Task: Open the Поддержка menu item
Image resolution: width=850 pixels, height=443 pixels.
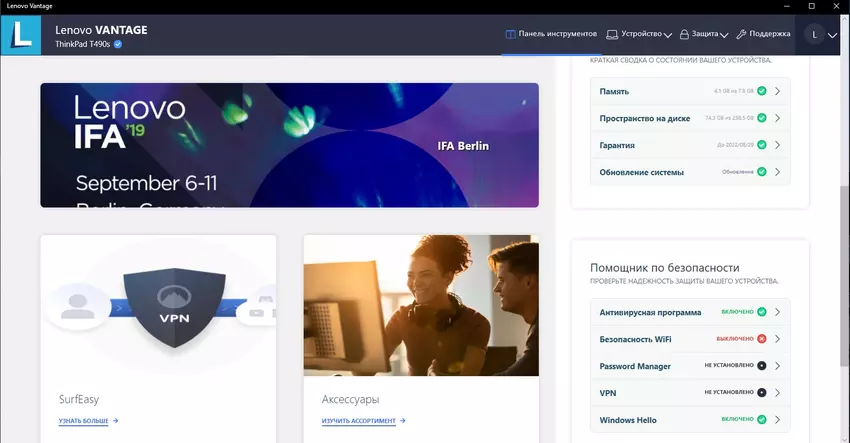Action: coord(763,34)
